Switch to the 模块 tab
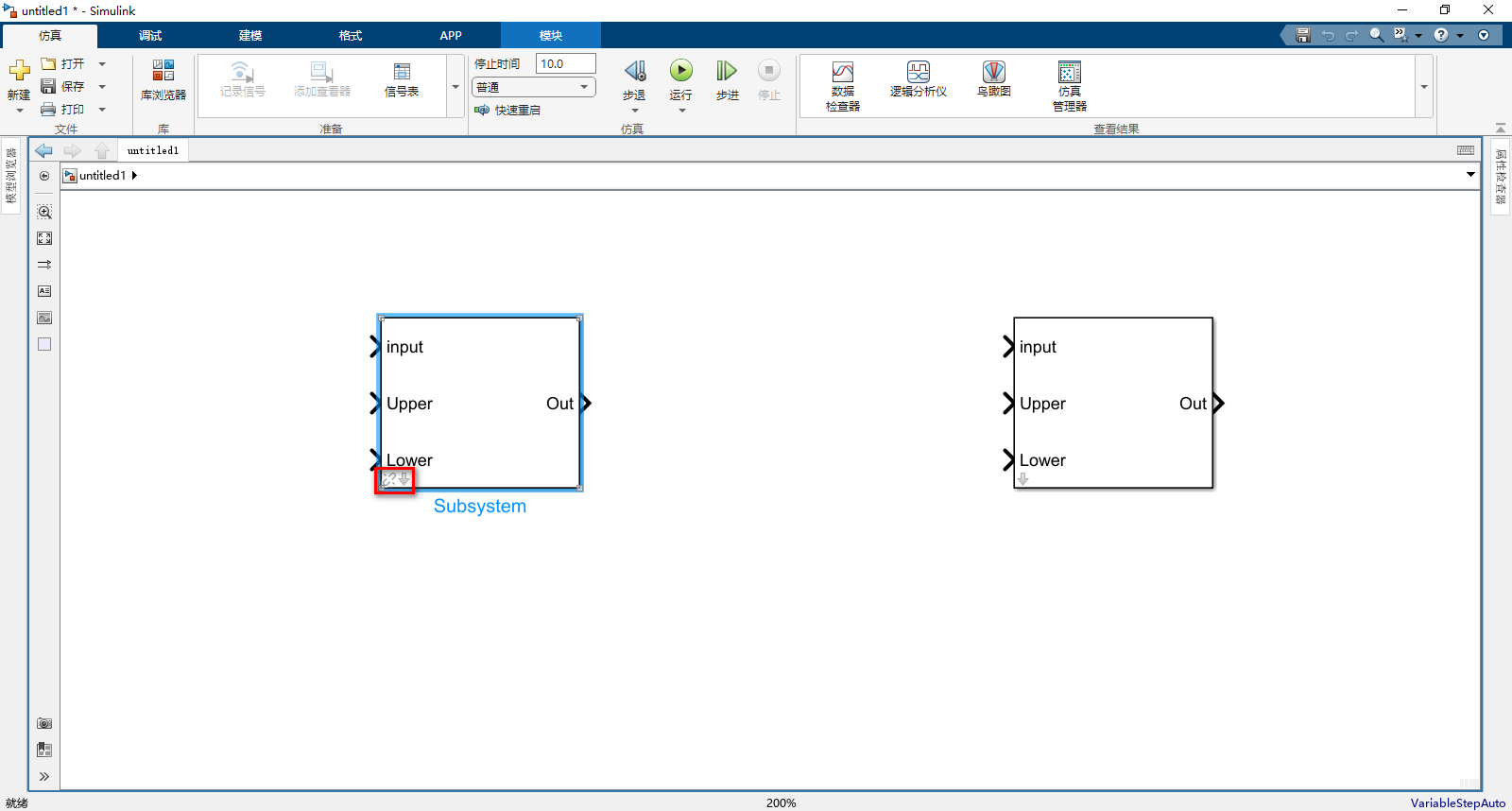1512x811 pixels. pyautogui.click(x=551, y=36)
